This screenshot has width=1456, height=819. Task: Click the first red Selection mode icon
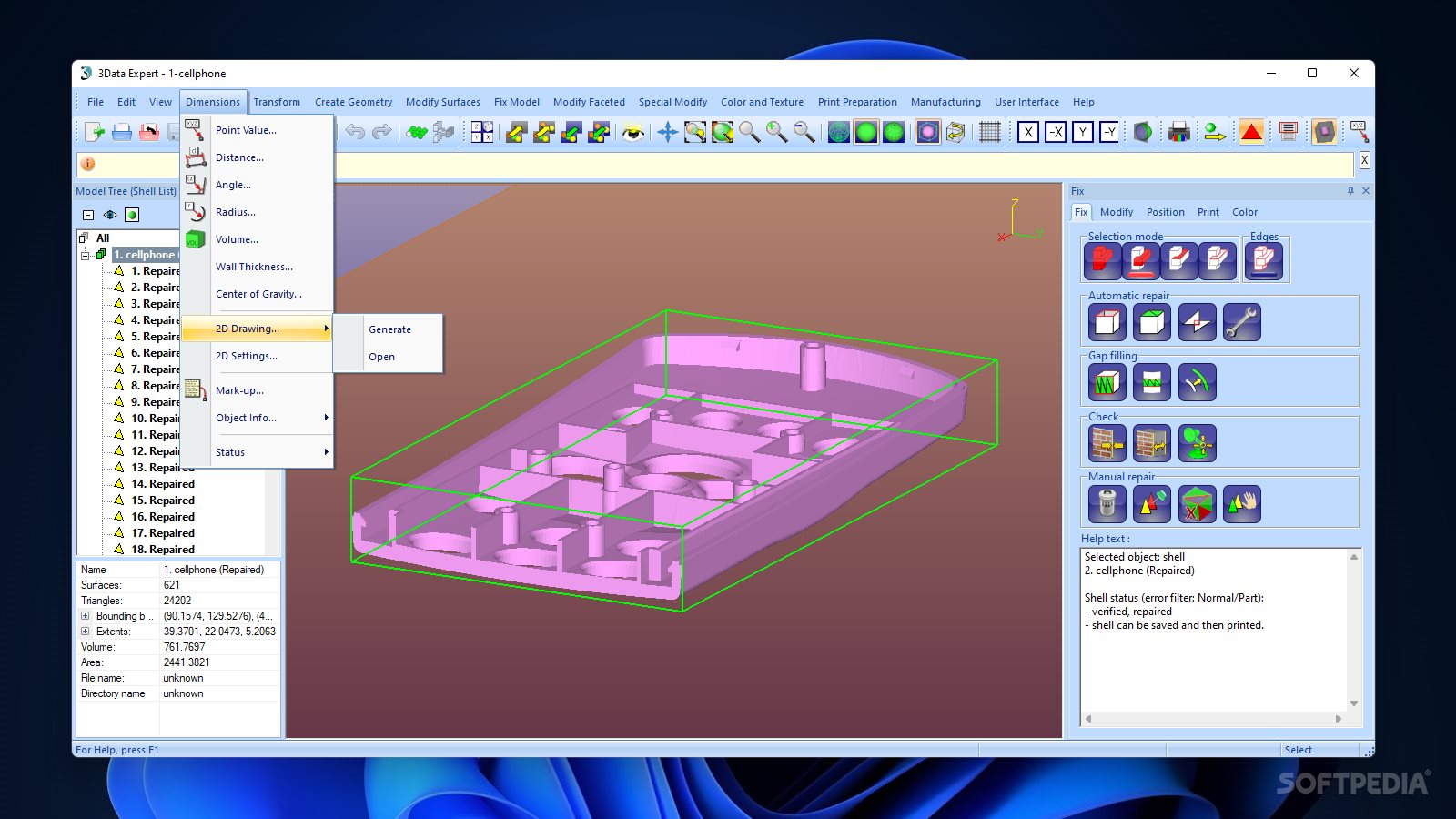[x=1103, y=261]
